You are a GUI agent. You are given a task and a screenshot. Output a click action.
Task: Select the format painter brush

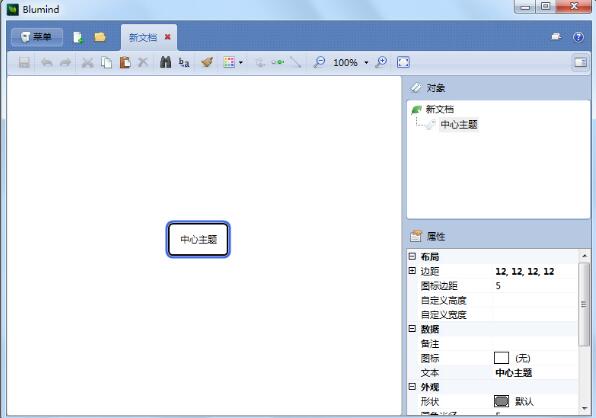click(x=207, y=62)
